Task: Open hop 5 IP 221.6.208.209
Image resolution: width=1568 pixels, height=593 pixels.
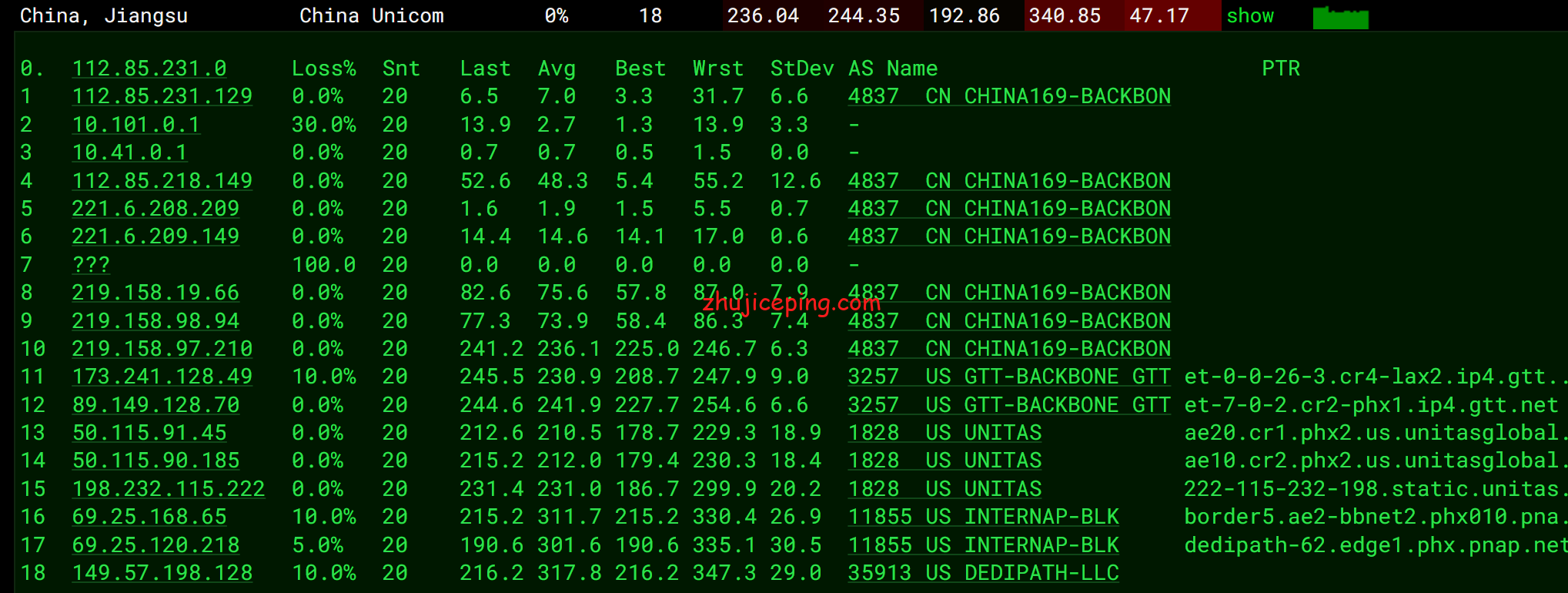Action: pos(155,209)
